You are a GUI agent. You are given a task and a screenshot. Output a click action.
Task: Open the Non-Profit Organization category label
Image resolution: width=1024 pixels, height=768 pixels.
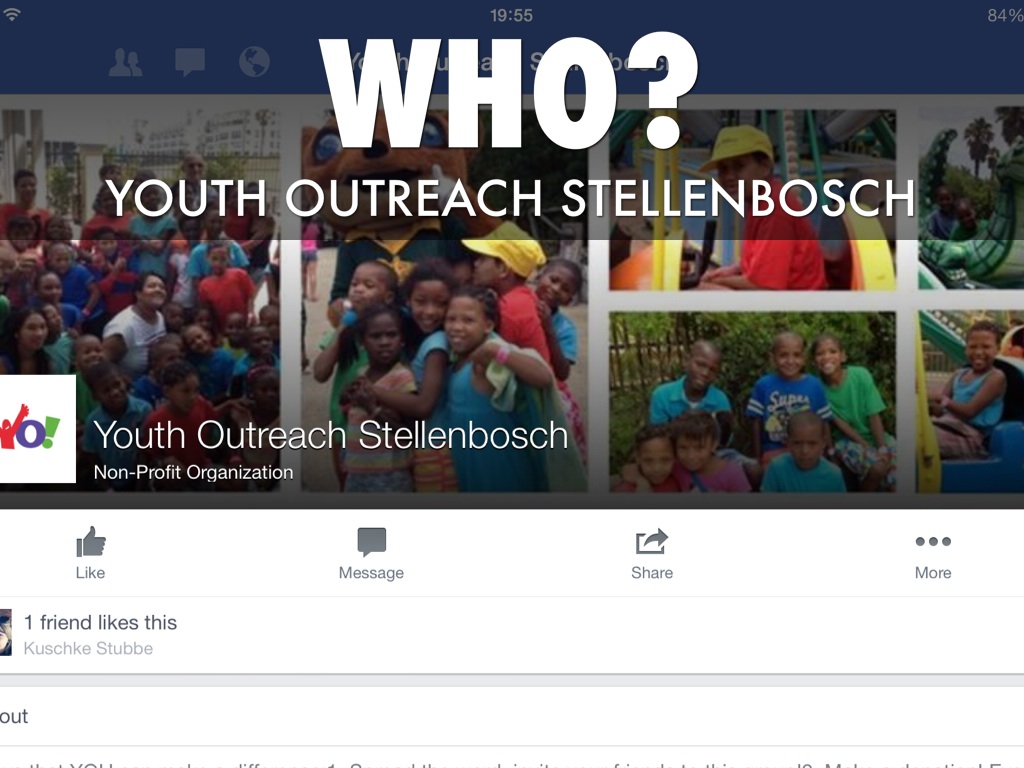193,472
